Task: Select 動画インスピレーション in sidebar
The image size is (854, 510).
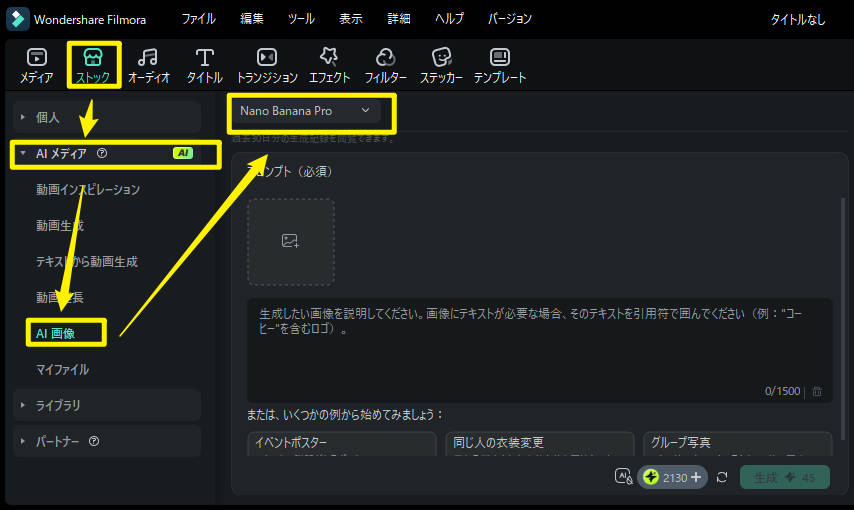Action: pyautogui.click(x=88, y=190)
